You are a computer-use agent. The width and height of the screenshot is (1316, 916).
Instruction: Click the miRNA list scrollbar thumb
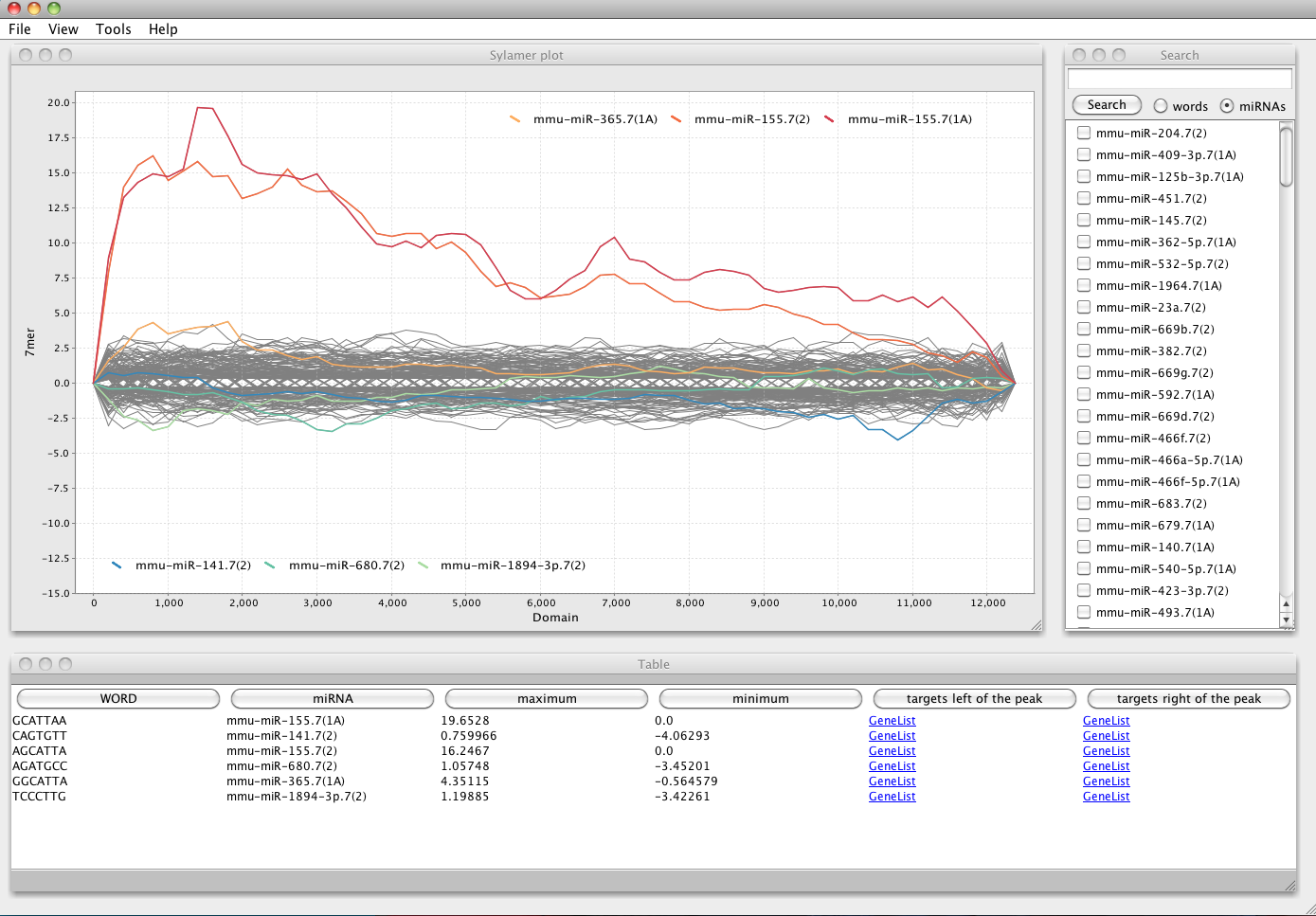[x=1286, y=156]
